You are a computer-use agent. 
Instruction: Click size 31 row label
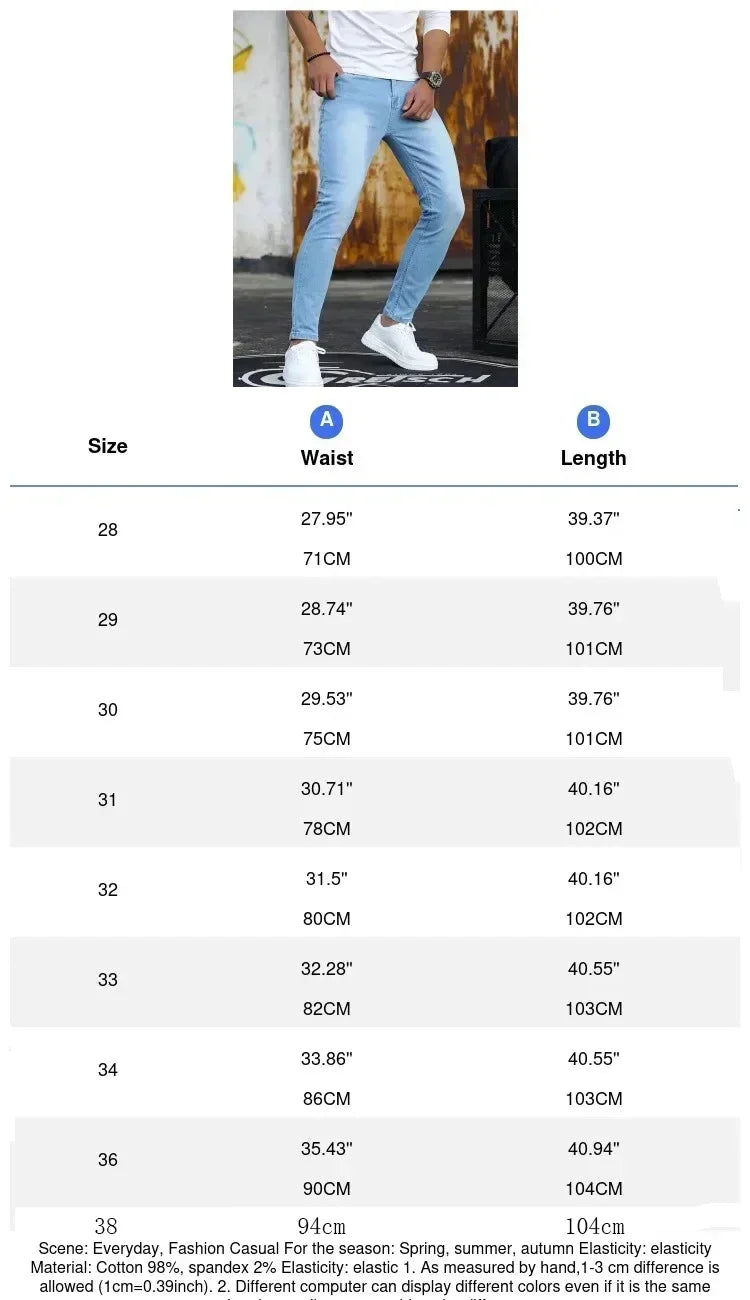point(108,800)
